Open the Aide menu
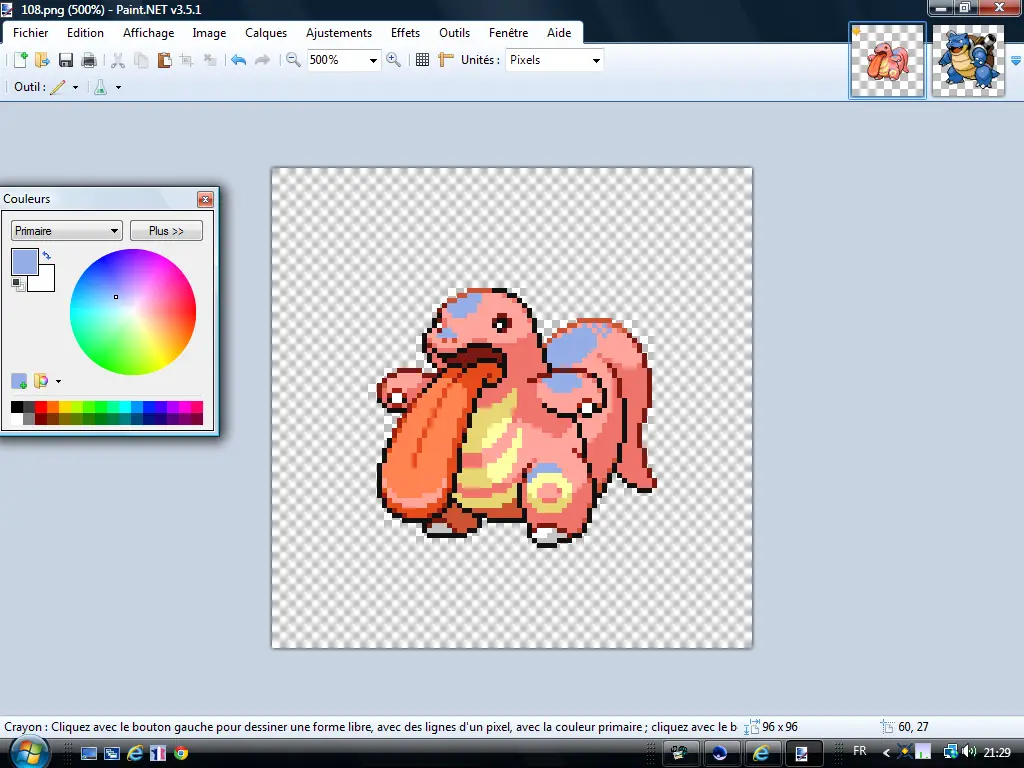The image size is (1024, 768). click(559, 33)
